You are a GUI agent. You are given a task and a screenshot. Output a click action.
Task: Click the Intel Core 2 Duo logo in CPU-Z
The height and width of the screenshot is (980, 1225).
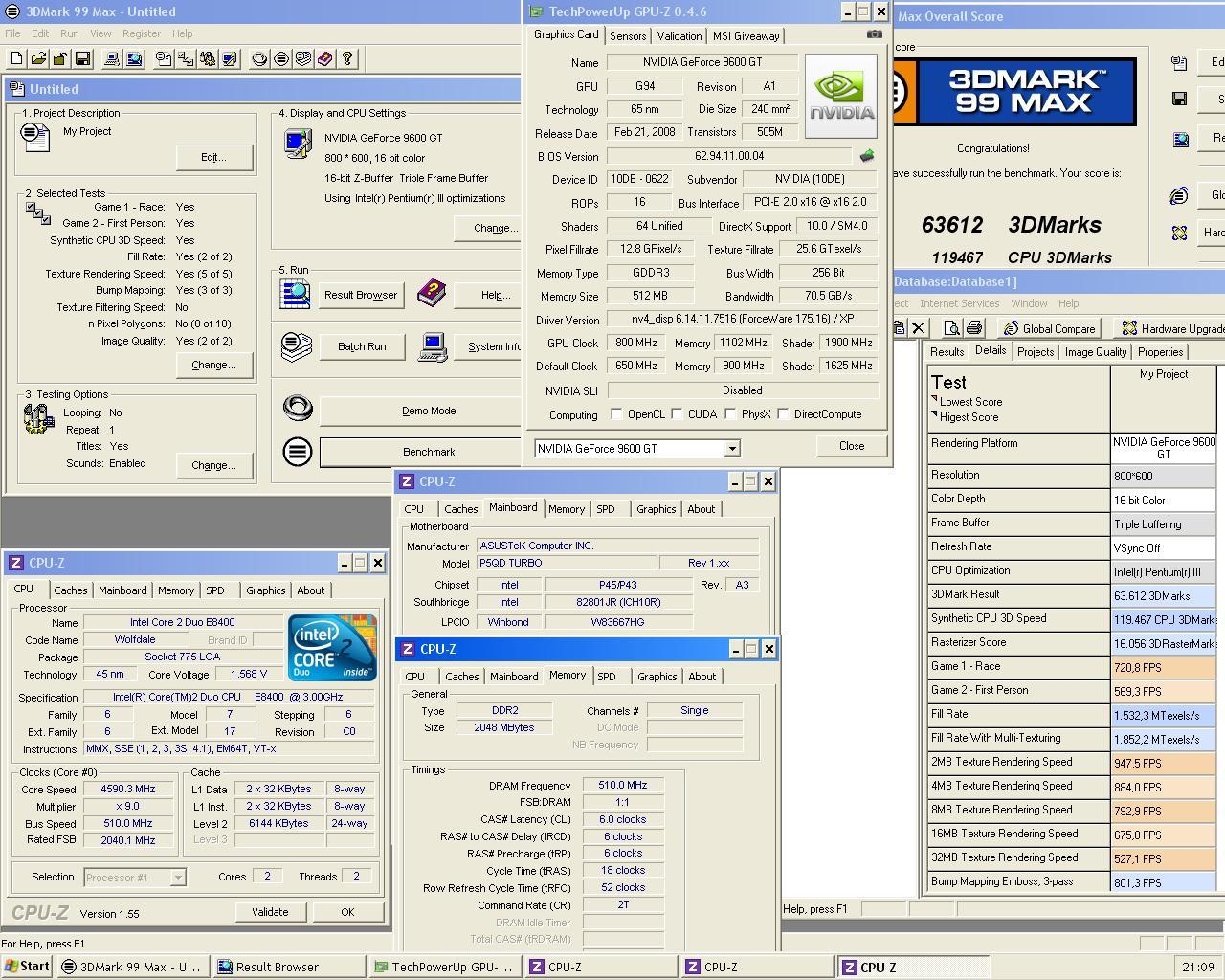332,648
